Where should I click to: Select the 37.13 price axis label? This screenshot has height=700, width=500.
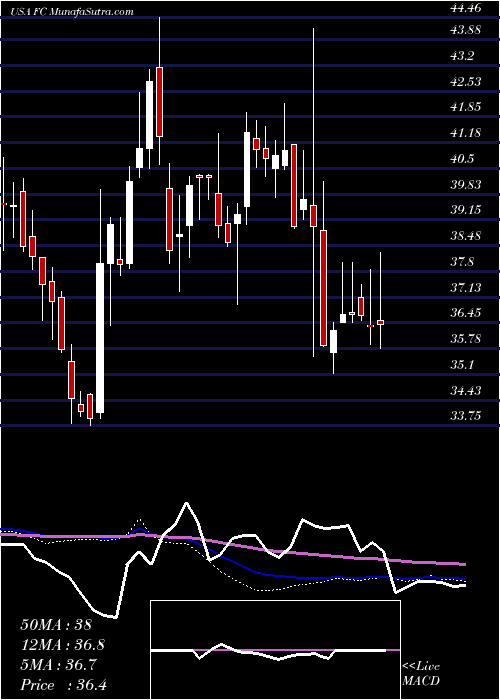pos(467,288)
